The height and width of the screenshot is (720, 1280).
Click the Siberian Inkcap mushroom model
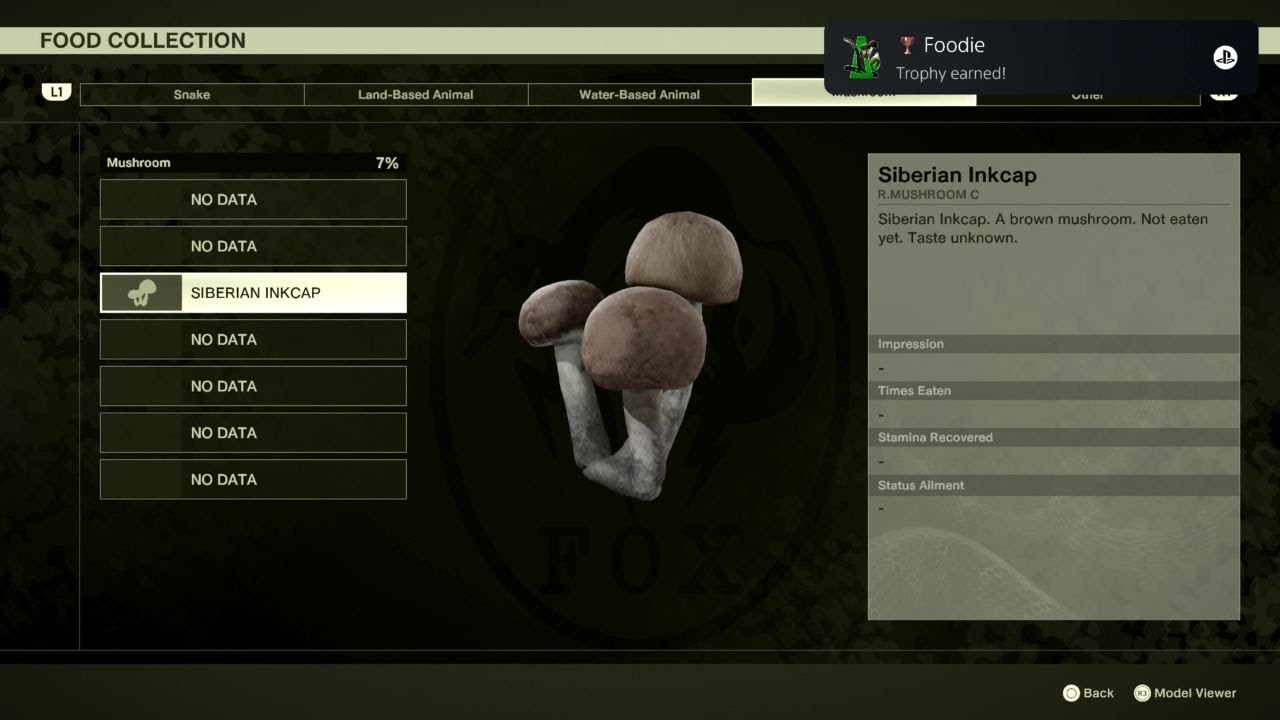tap(630, 355)
